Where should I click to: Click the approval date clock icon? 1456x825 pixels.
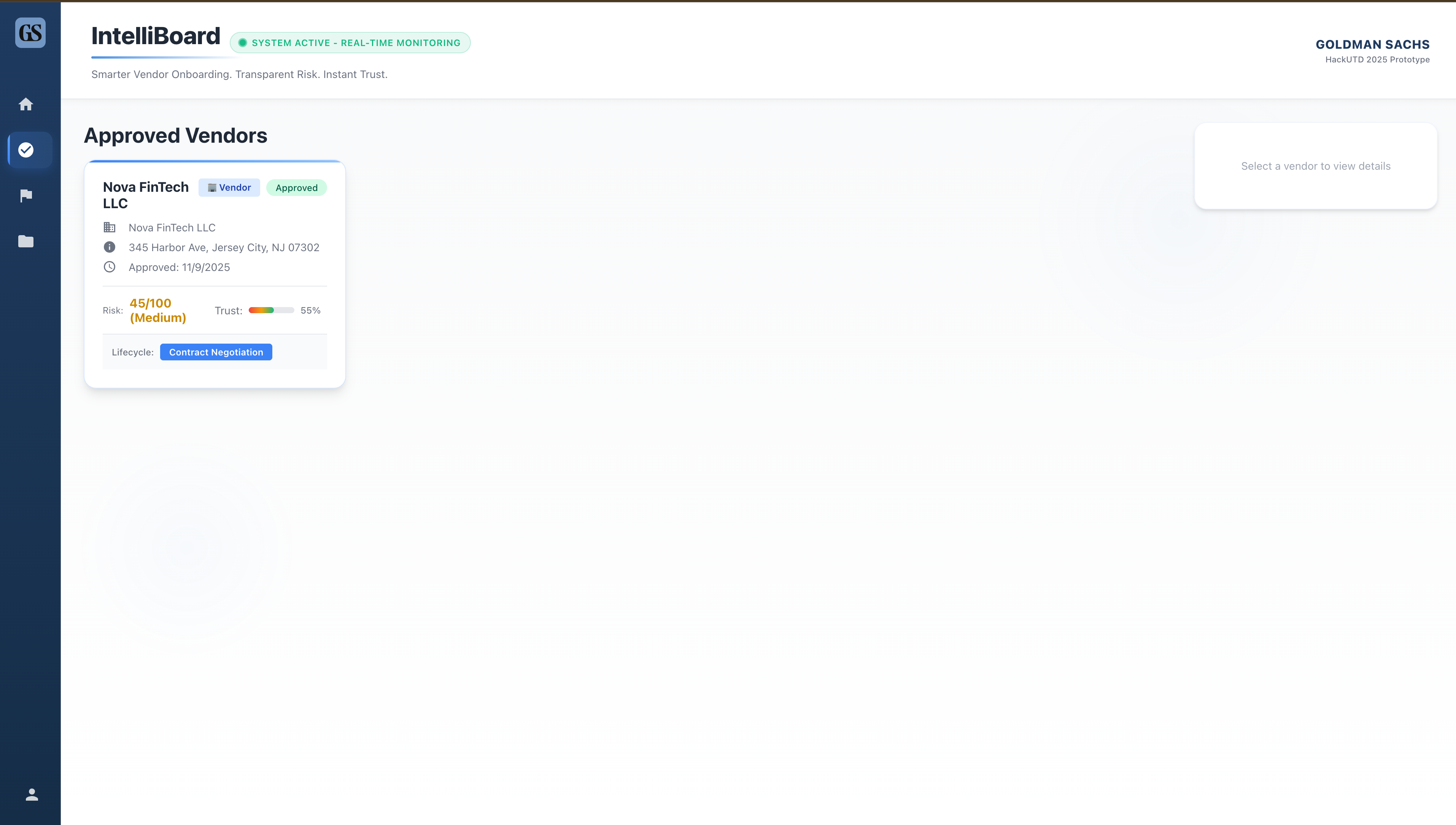pyautogui.click(x=109, y=267)
